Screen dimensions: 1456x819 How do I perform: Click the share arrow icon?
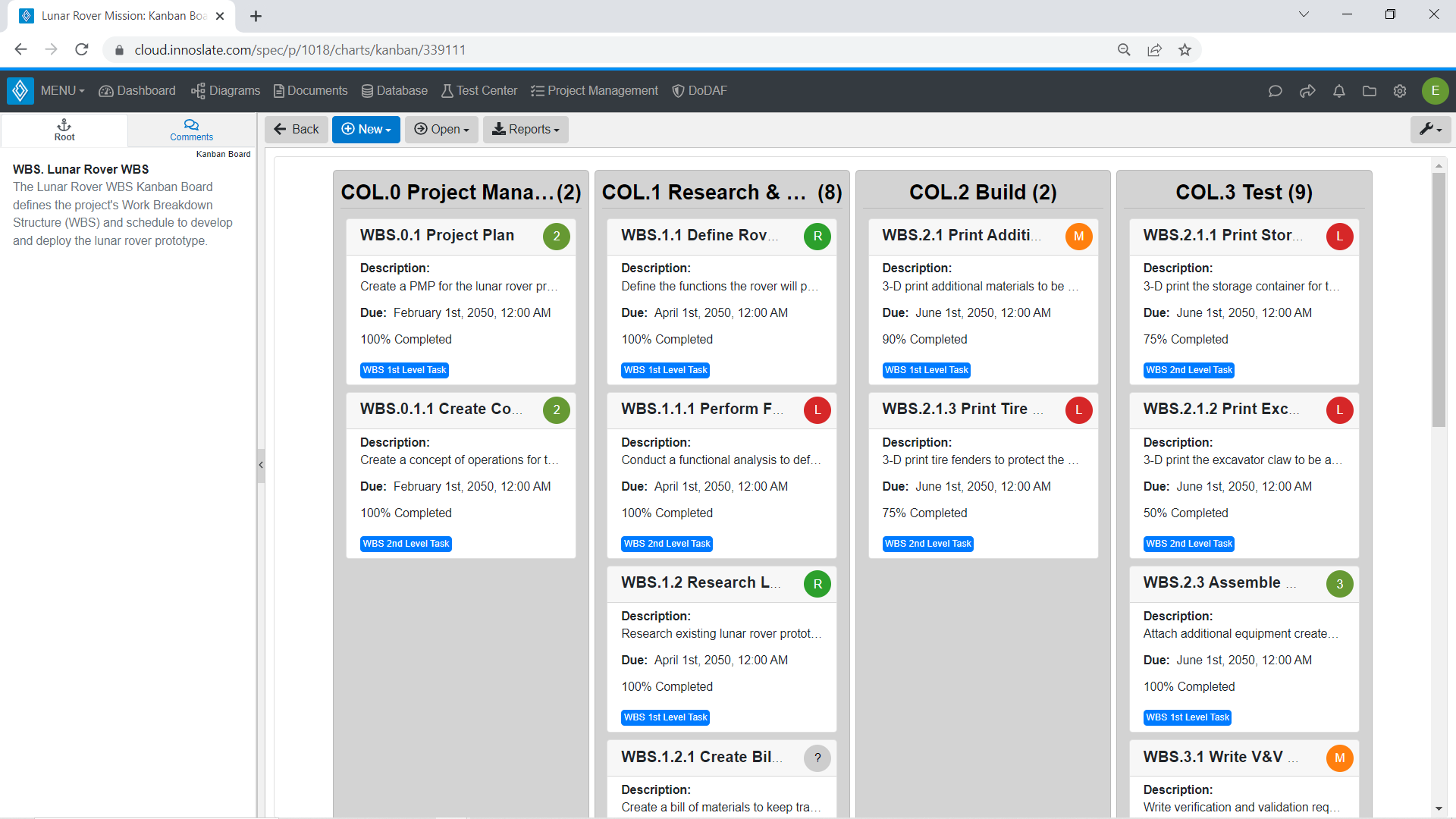coord(1307,90)
